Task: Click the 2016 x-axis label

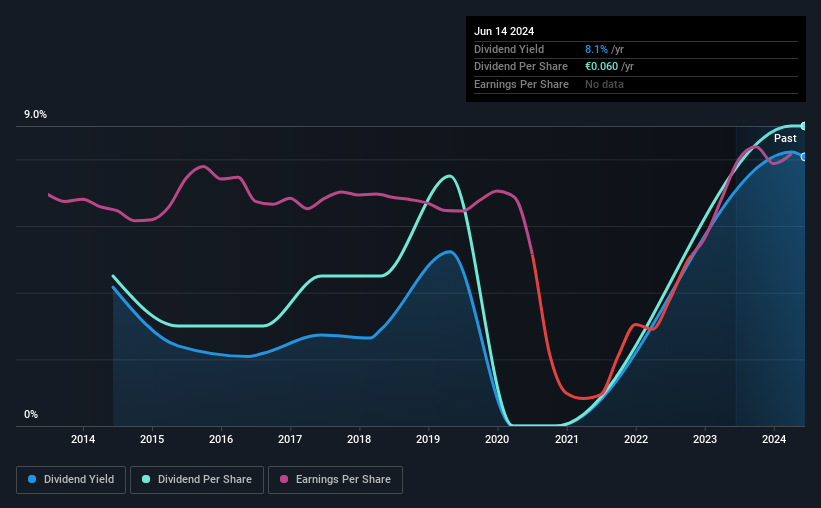Action: tap(221, 439)
